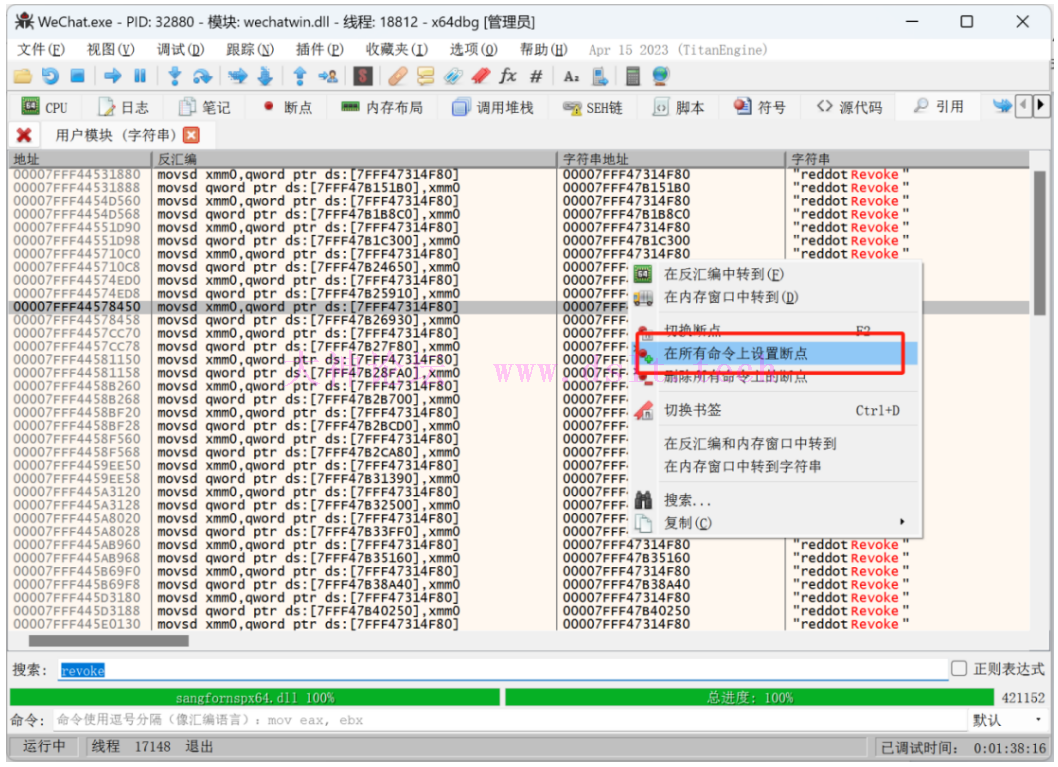Screen dimensions: 1058x767
Task: Open the 调试(D) menu
Action: coord(181,50)
